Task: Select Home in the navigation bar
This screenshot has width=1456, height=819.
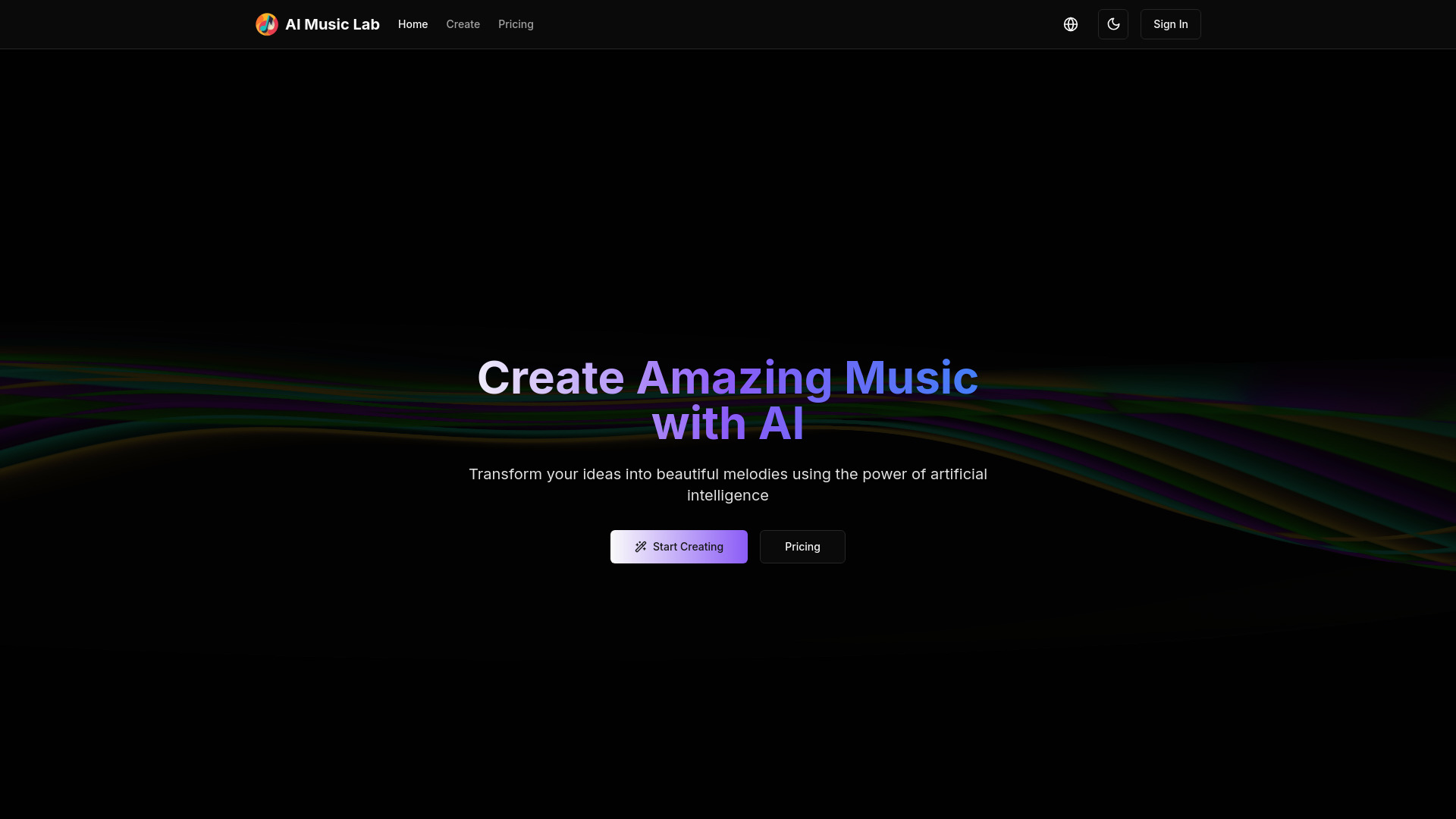Action: [413, 24]
